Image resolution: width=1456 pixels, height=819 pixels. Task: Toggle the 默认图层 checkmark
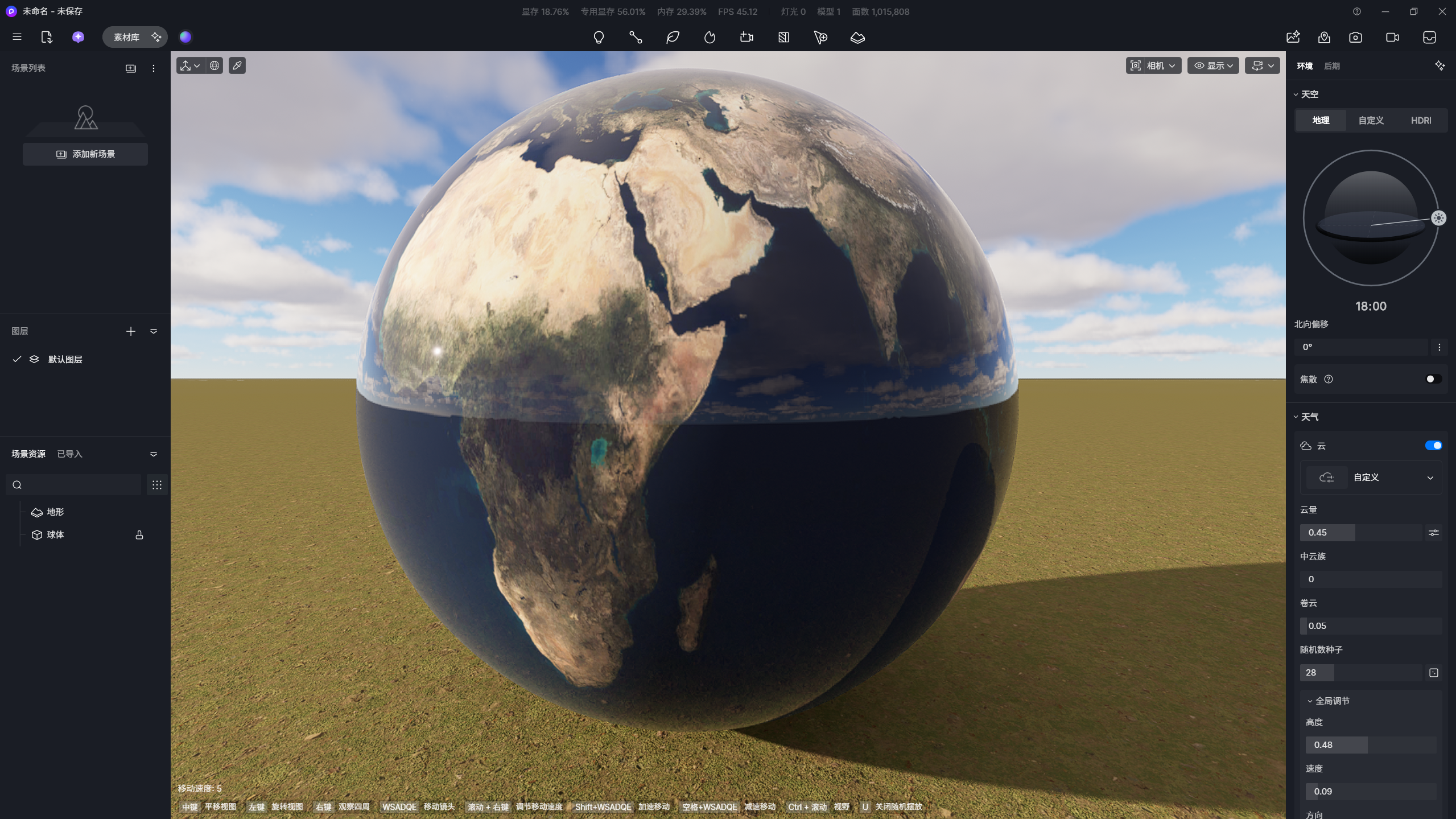coord(17,359)
